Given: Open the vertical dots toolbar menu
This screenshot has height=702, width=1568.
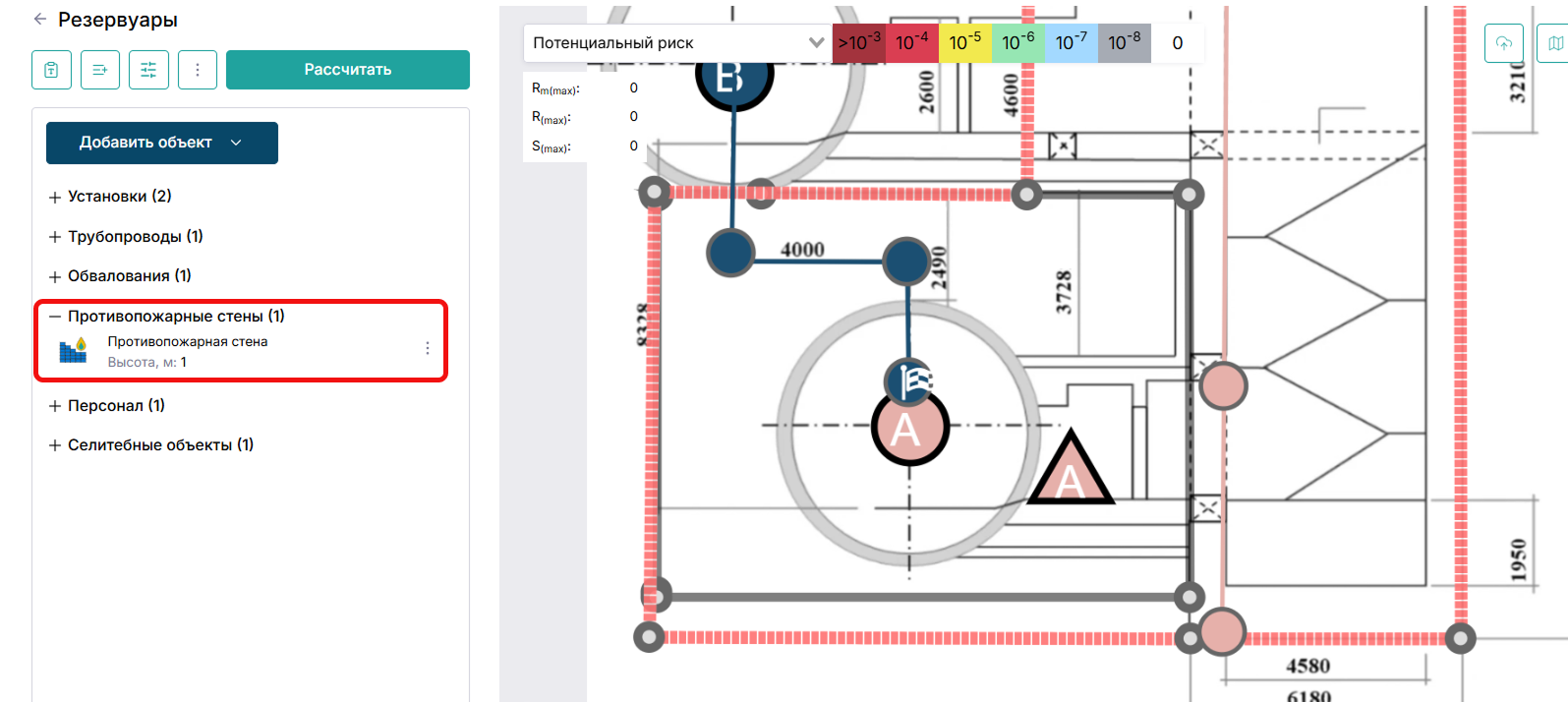Looking at the screenshot, I should coord(198,70).
